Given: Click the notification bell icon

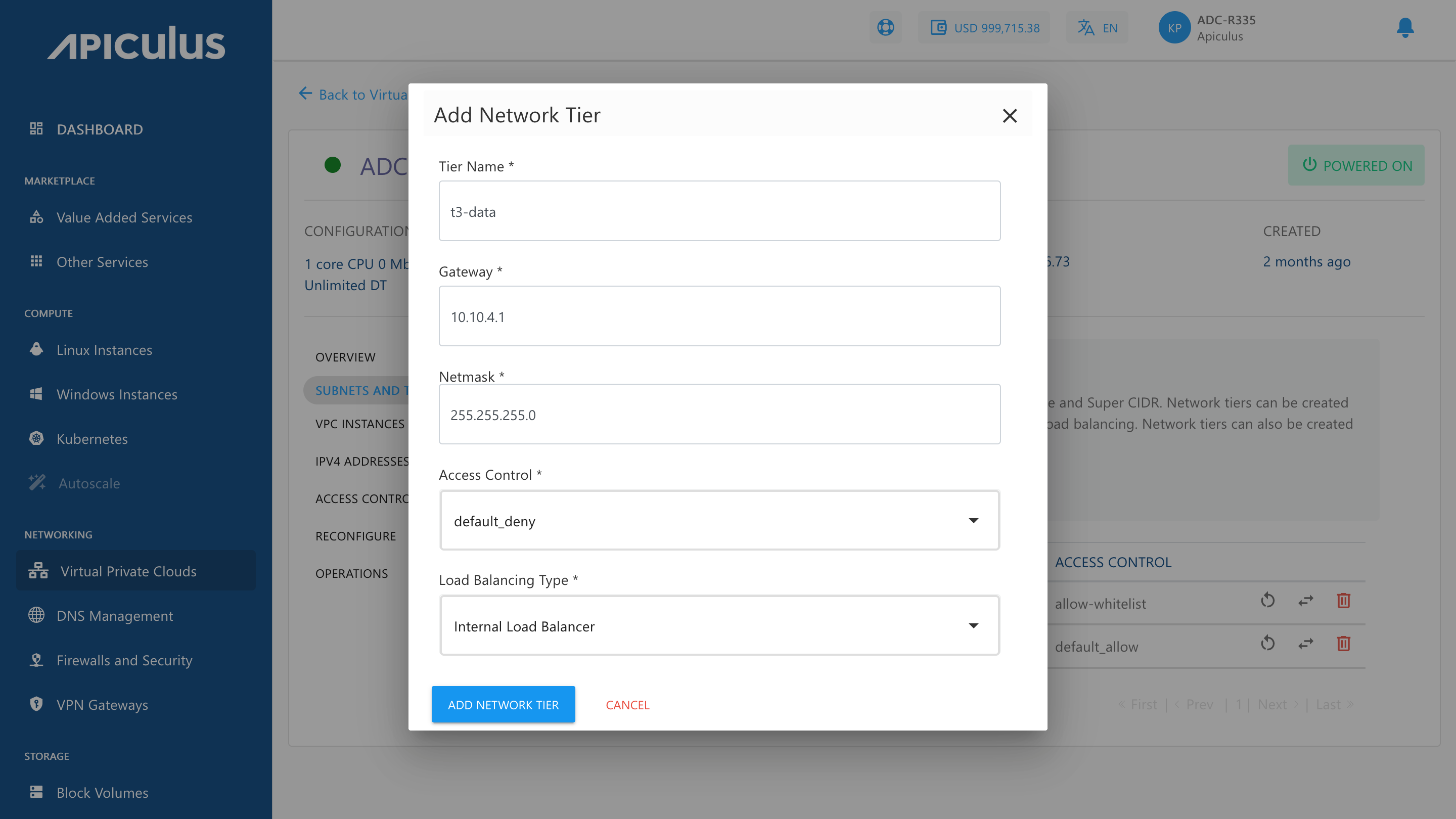Looking at the screenshot, I should coord(1407,27).
